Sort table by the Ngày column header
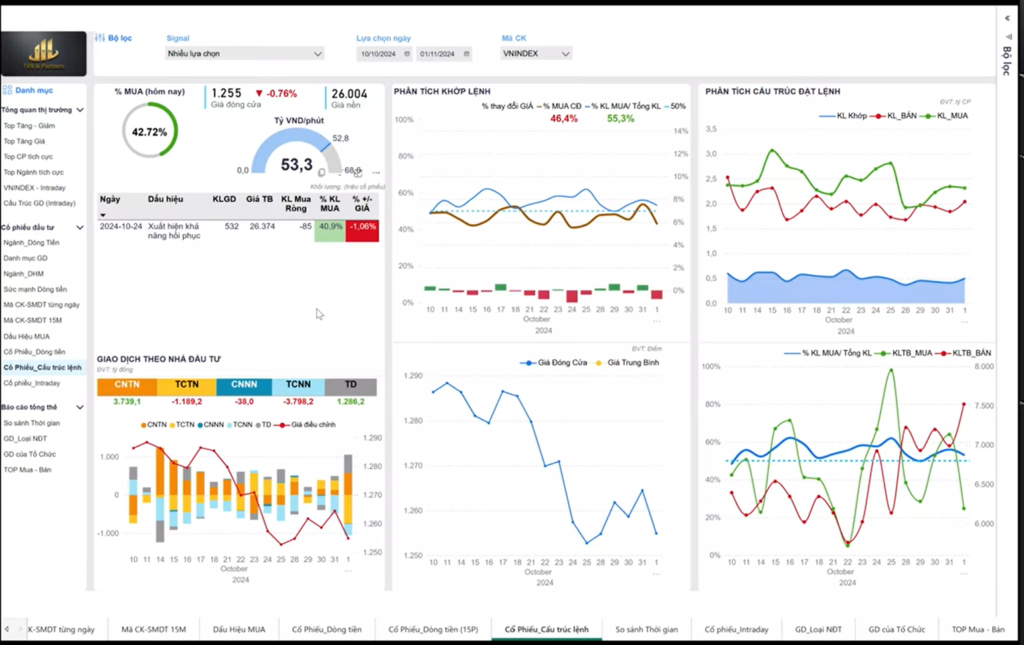This screenshot has height=645, width=1024. tap(110, 199)
